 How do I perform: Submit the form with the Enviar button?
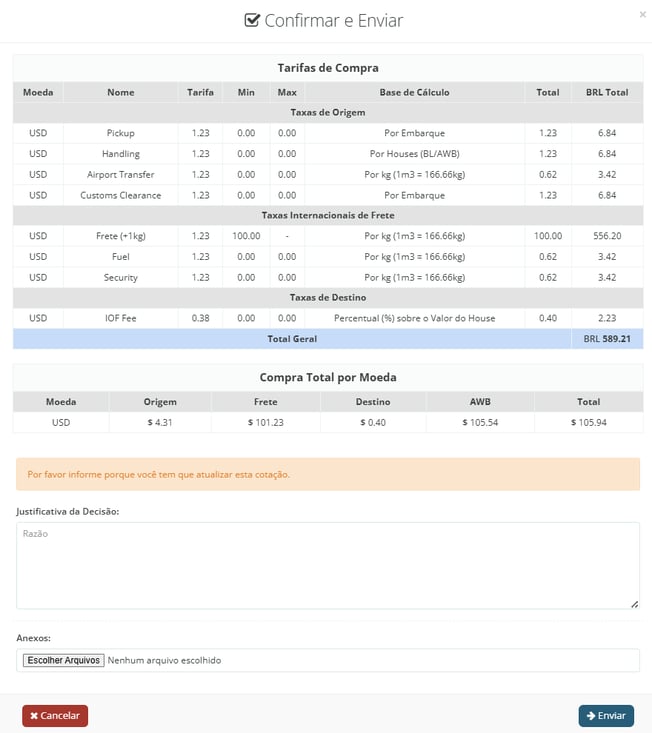[x=606, y=716]
